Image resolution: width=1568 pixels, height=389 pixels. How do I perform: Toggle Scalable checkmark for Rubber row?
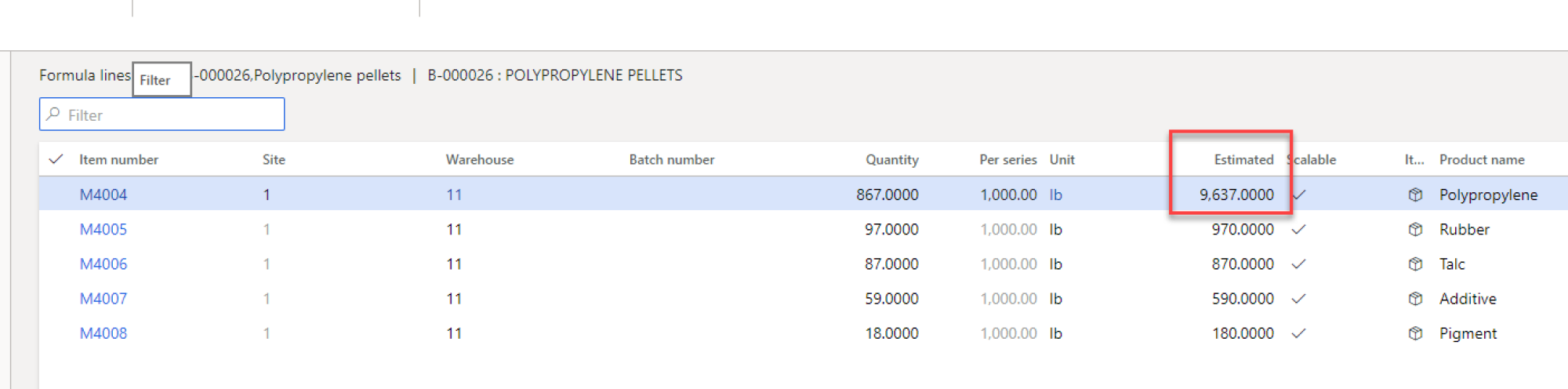click(x=1299, y=229)
